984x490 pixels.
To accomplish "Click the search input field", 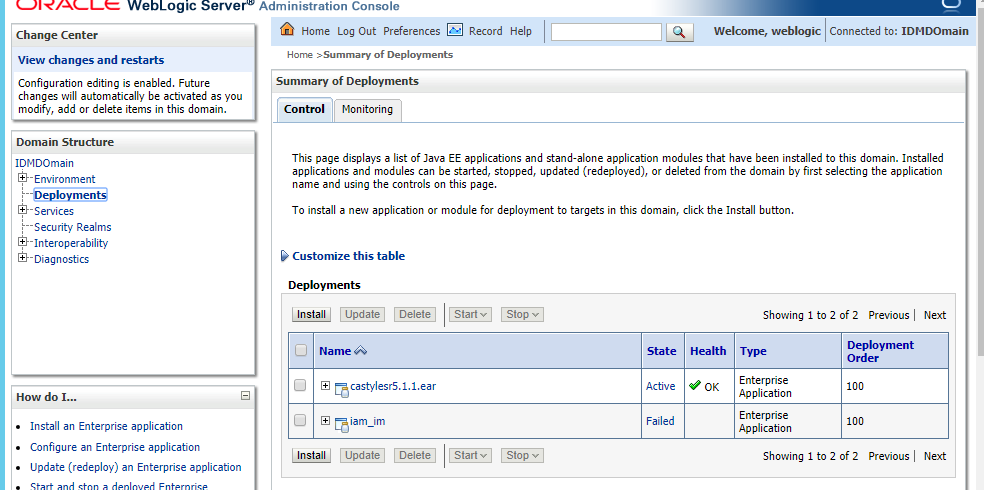I will [606, 31].
